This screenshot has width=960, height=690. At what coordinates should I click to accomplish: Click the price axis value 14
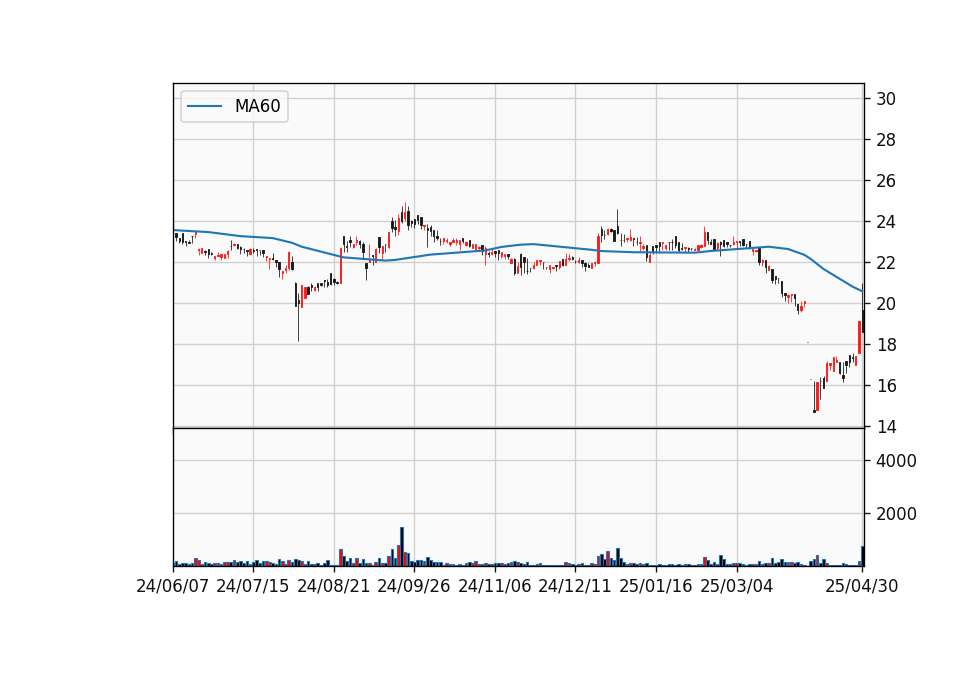coord(886,427)
